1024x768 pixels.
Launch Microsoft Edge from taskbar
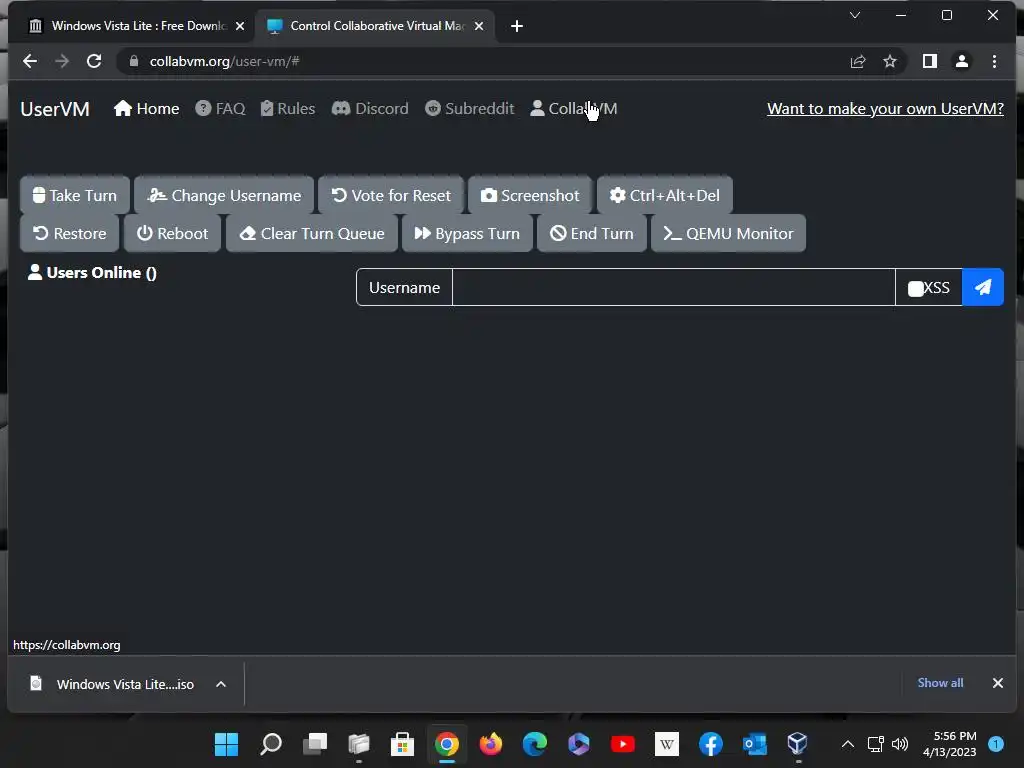pos(535,744)
